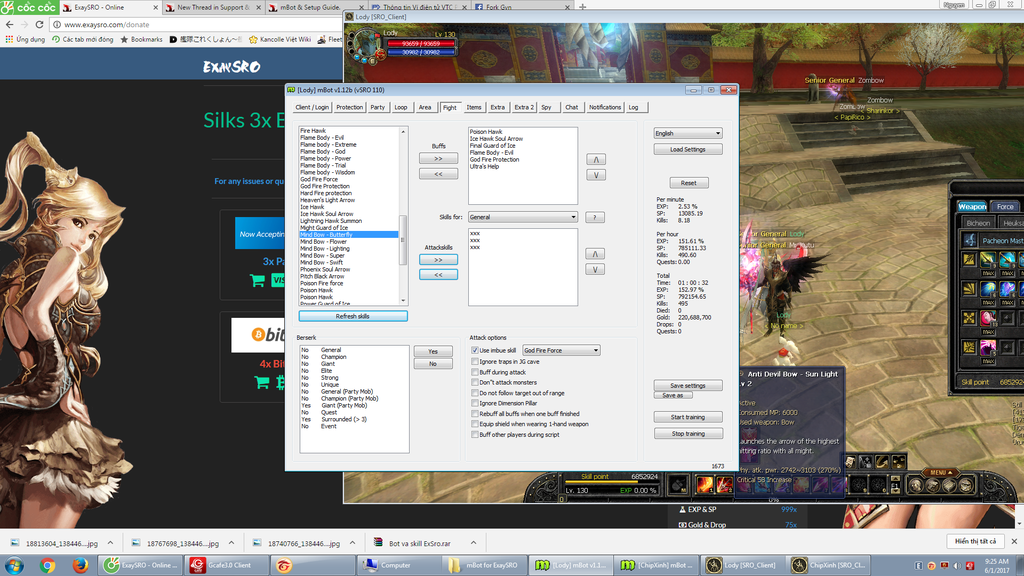The height and width of the screenshot is (576, 1024).
Task: Add selected skill to Buffs list
Action: (438, 159)
